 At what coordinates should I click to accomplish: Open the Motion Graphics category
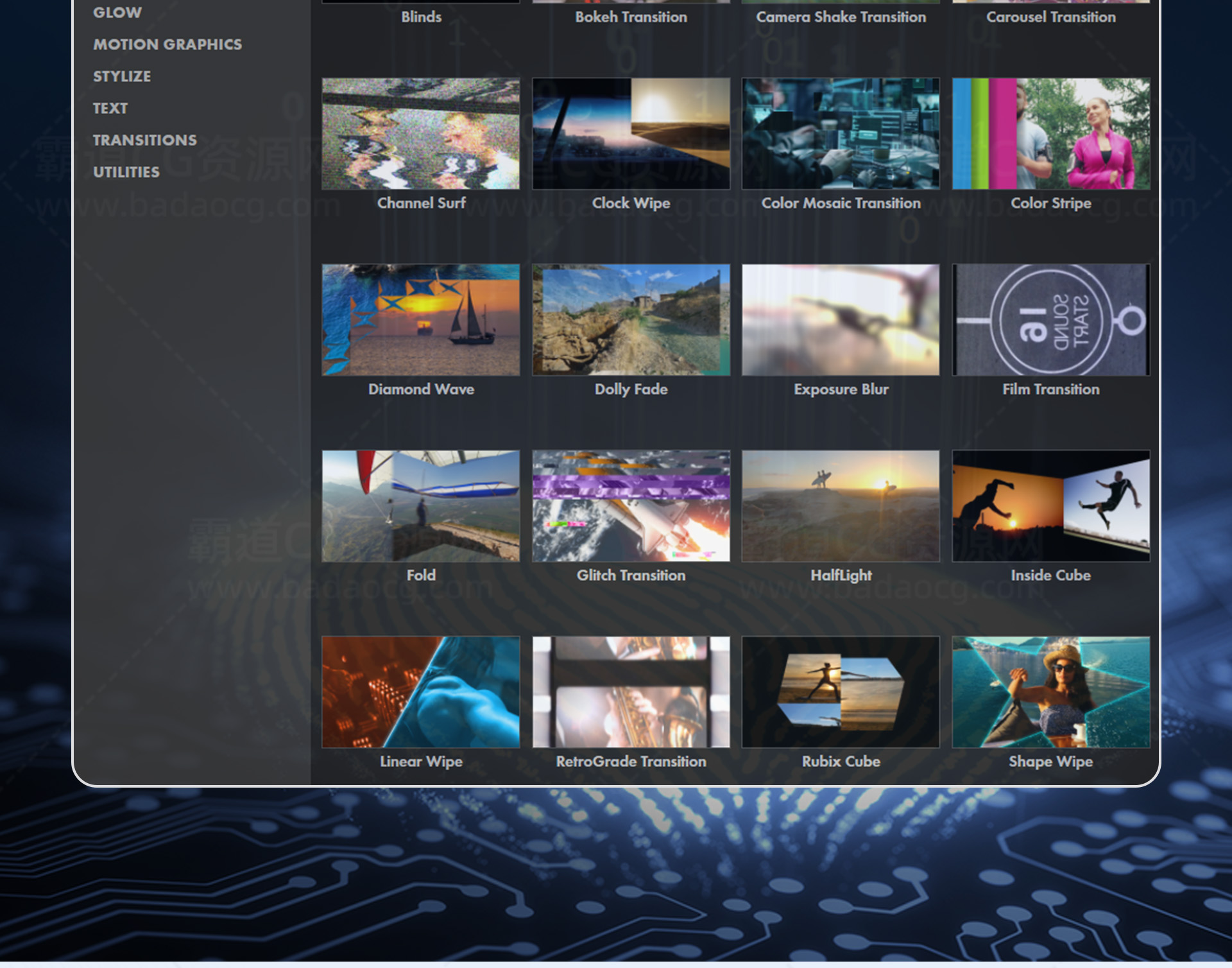pos(167,44)
